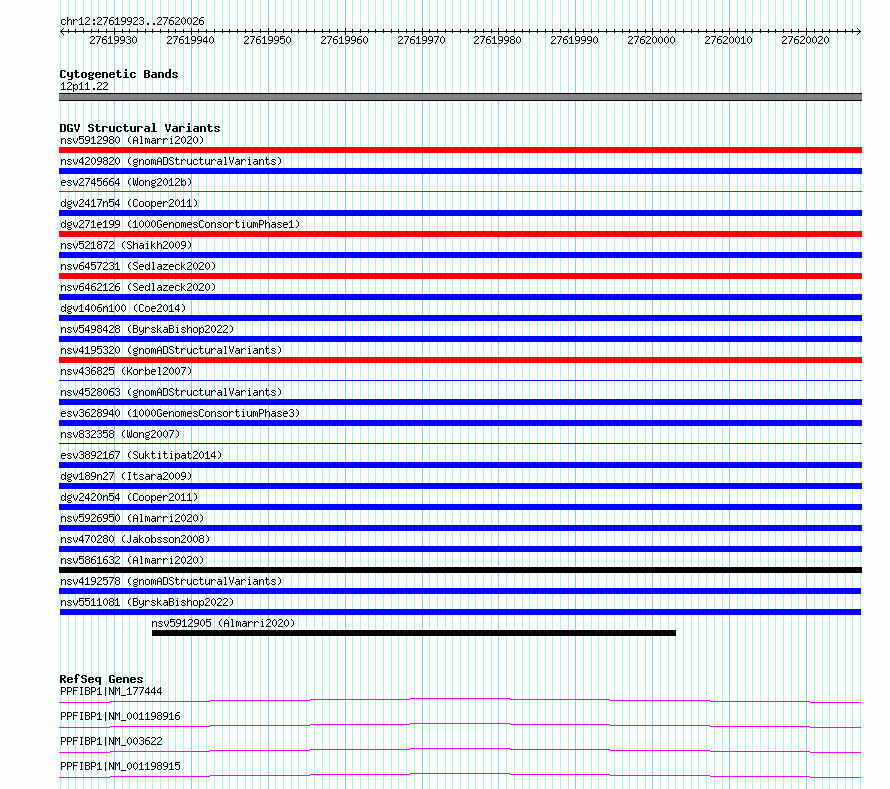This screenshot has height=789, width=890.
Task: Select the nsv470280 (Jakobsson2008) label
Action: pos(135,539)
